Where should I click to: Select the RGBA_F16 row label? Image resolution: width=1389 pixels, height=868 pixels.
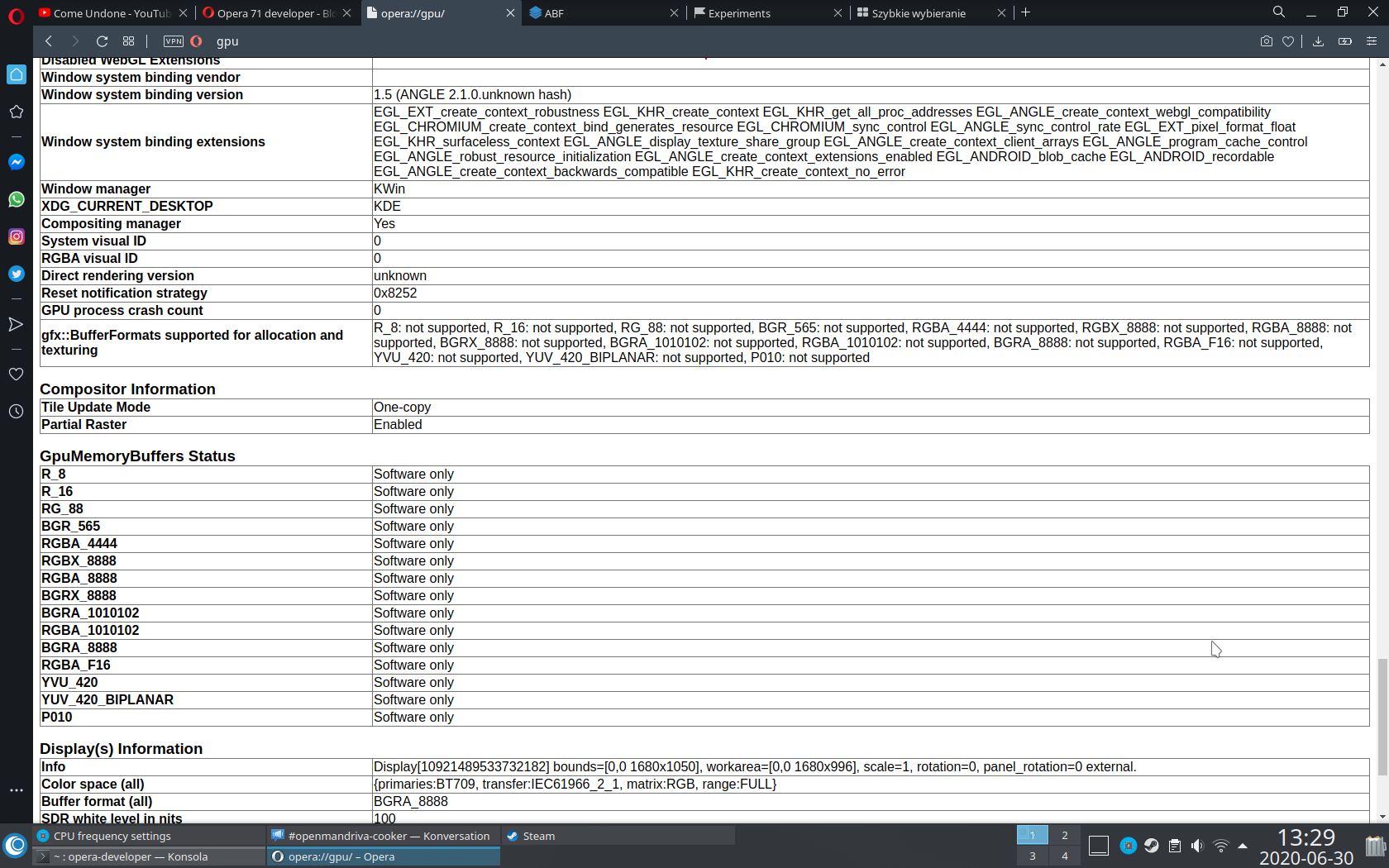point(76,665)
